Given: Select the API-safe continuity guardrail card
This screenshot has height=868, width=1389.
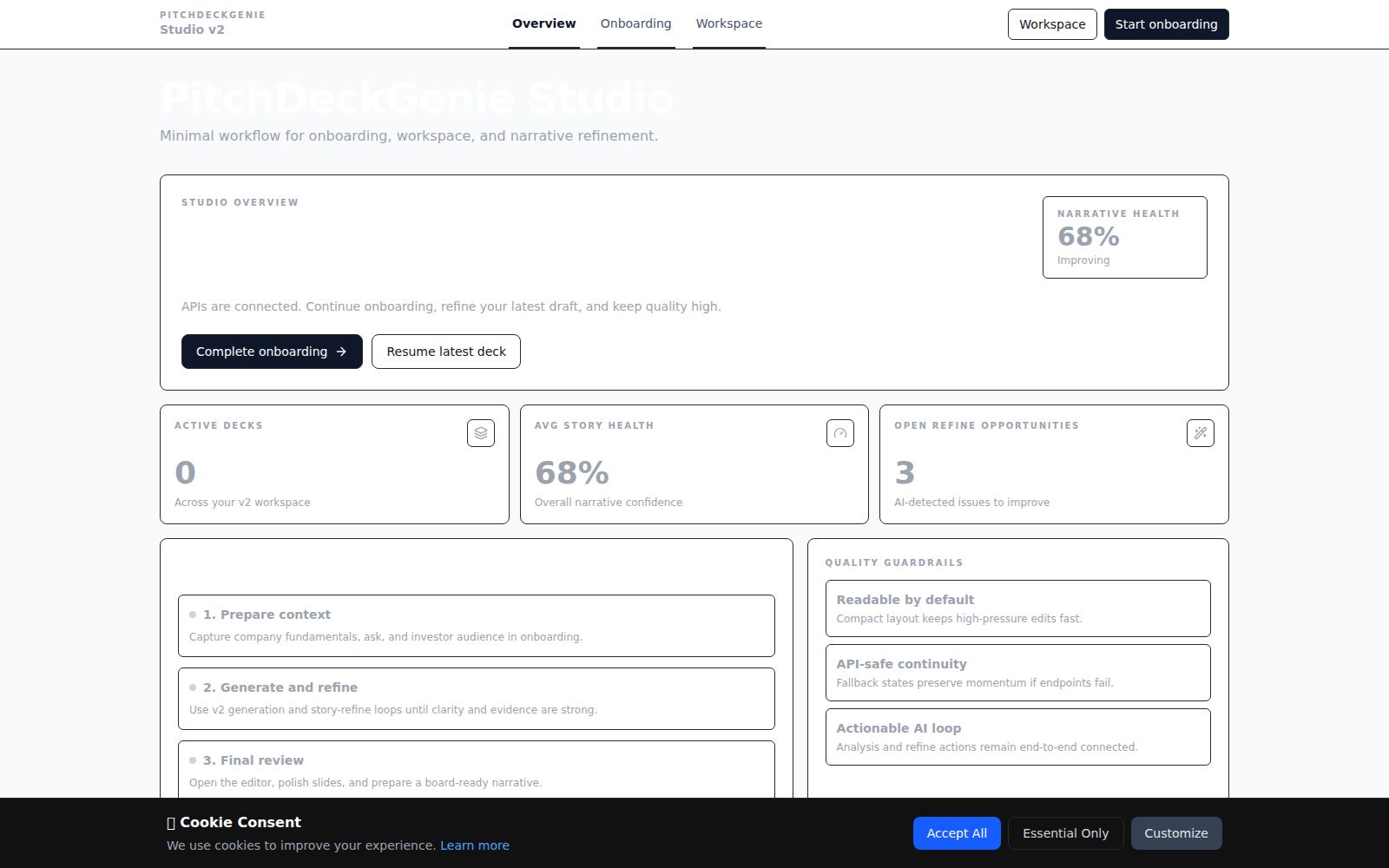Looking at the screenshot, I should 1017,673.
